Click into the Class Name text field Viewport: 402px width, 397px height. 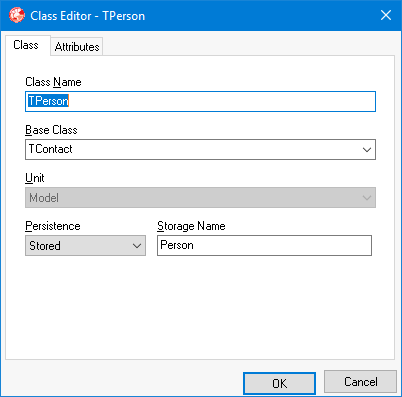[200, 101]
